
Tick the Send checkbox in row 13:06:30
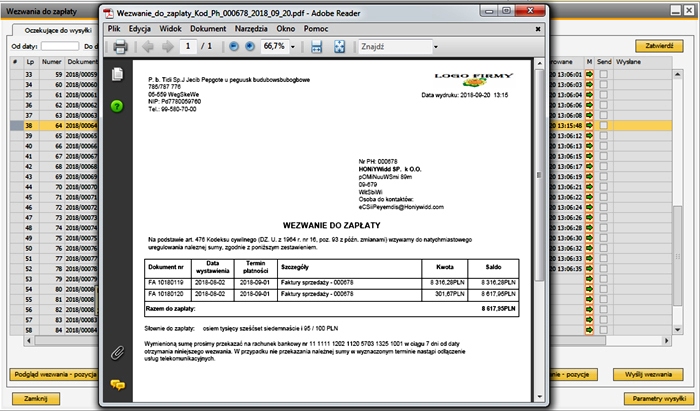tap(603, 238)
